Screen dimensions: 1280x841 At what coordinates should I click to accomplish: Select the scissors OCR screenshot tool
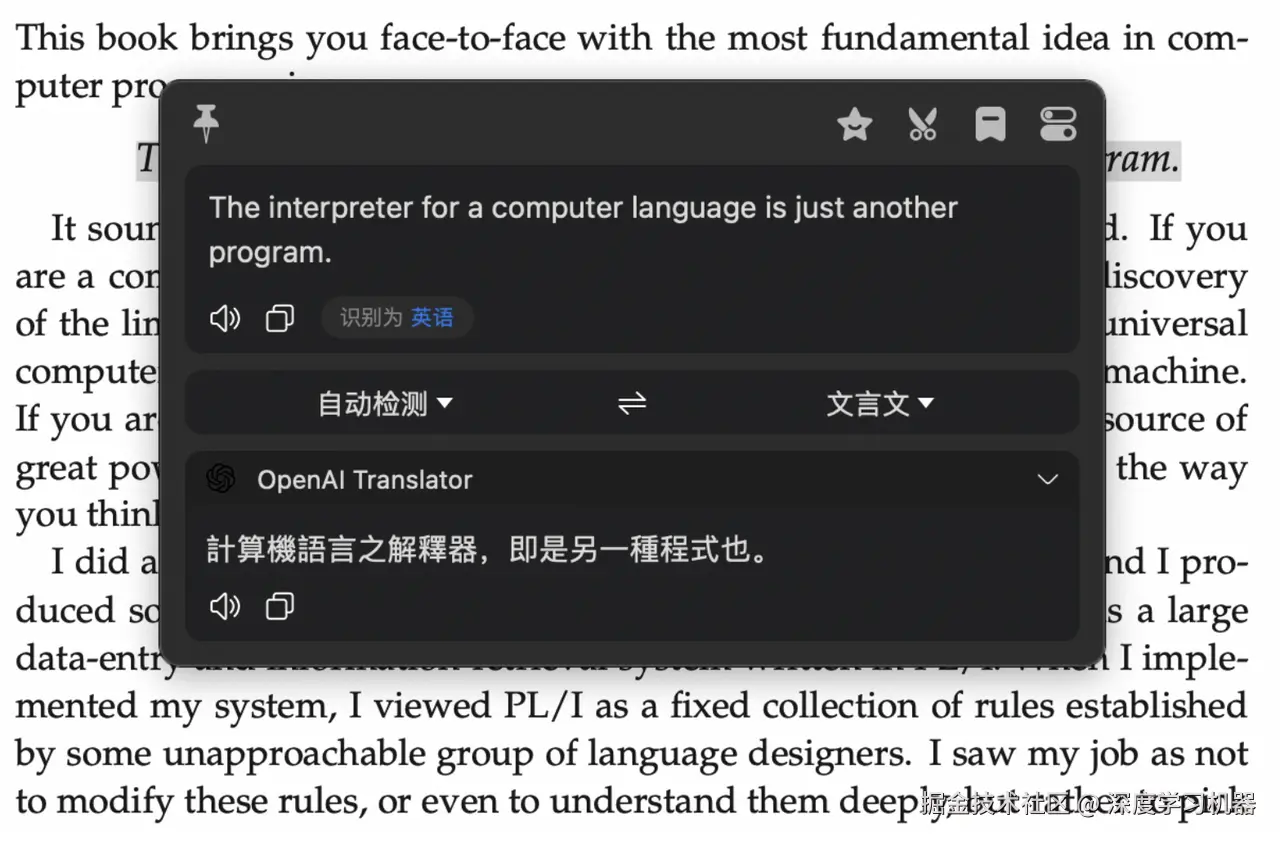click(x=922, y=124)
